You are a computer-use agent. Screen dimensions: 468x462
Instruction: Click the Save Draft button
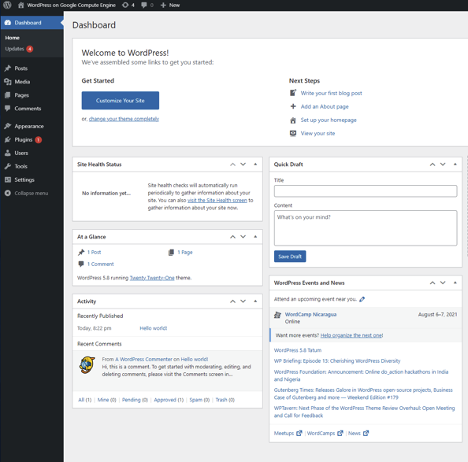pos(290,256)
